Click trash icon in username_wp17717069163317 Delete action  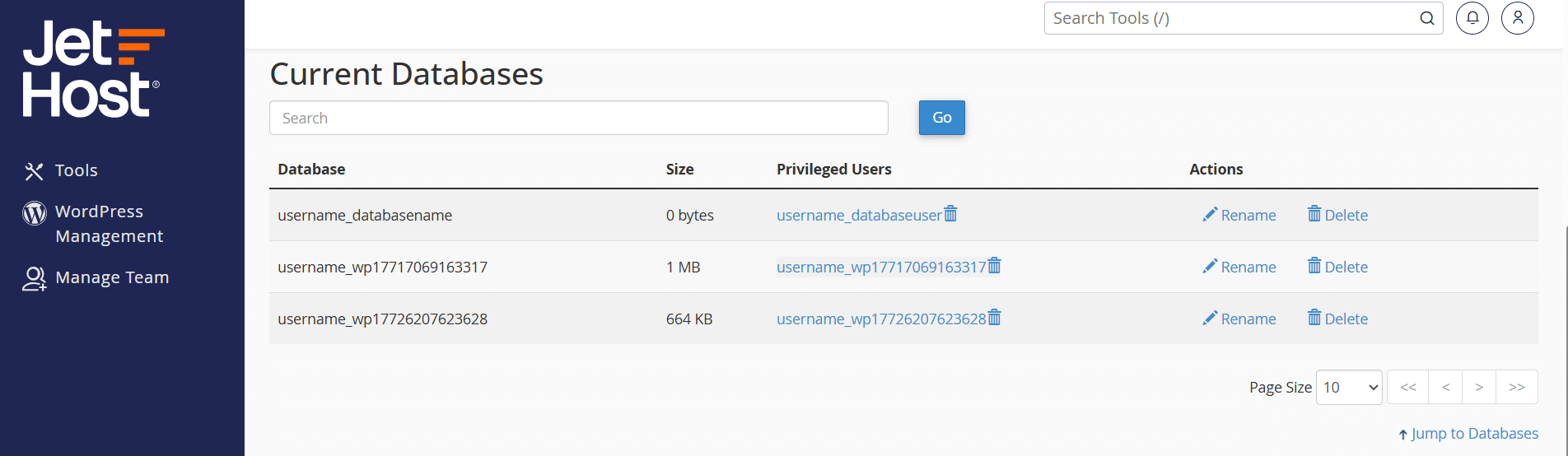point(1314,266)
